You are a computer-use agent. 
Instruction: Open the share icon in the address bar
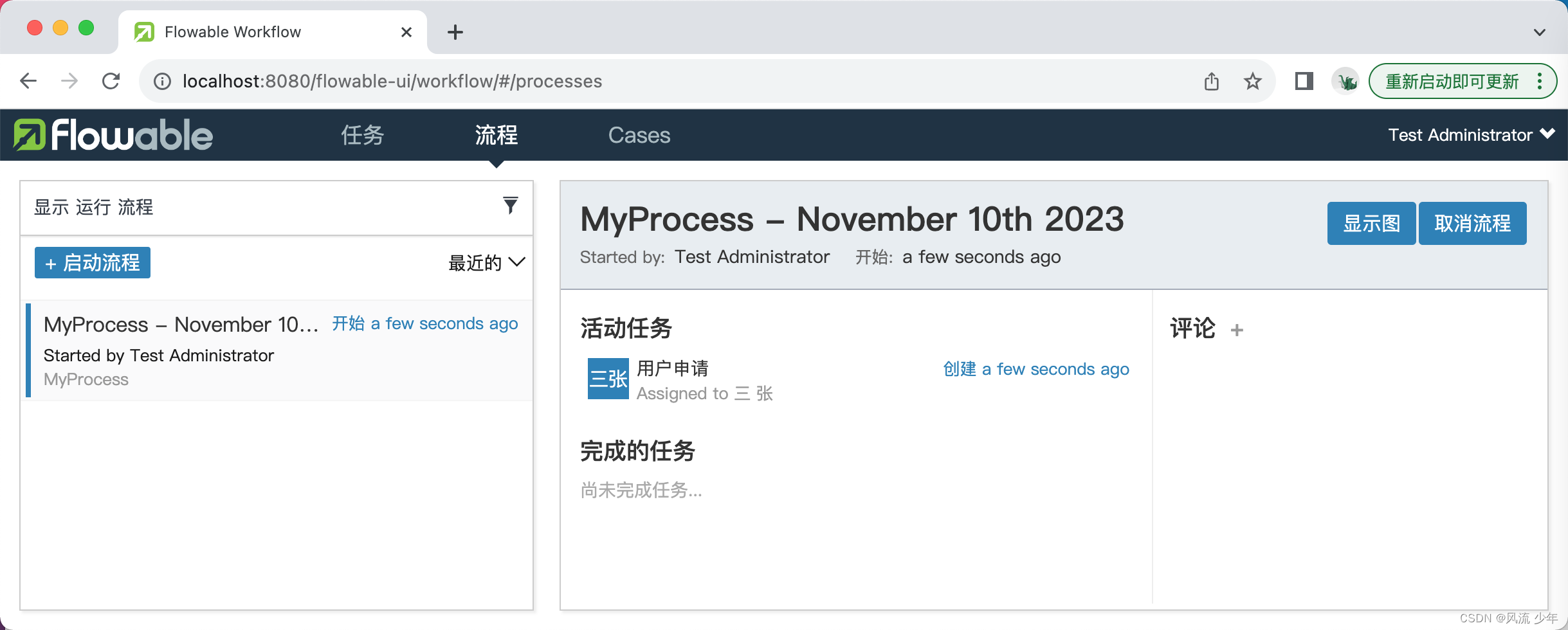click(1212, 81)
